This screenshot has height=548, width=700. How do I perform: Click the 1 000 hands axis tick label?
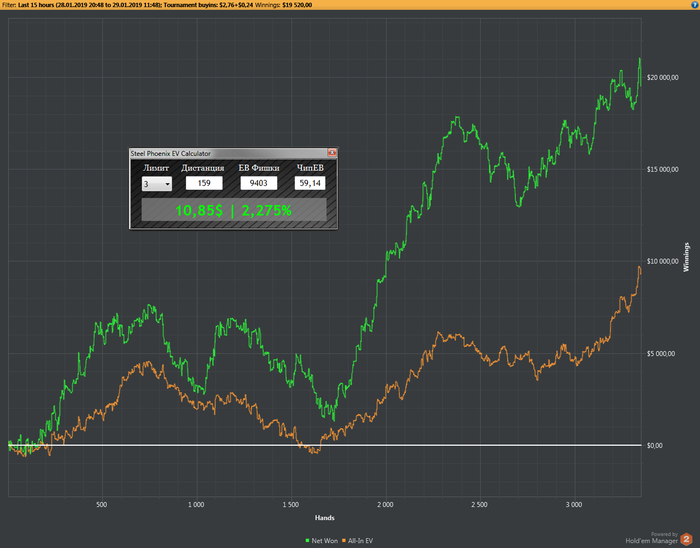[x=196, y=505]
